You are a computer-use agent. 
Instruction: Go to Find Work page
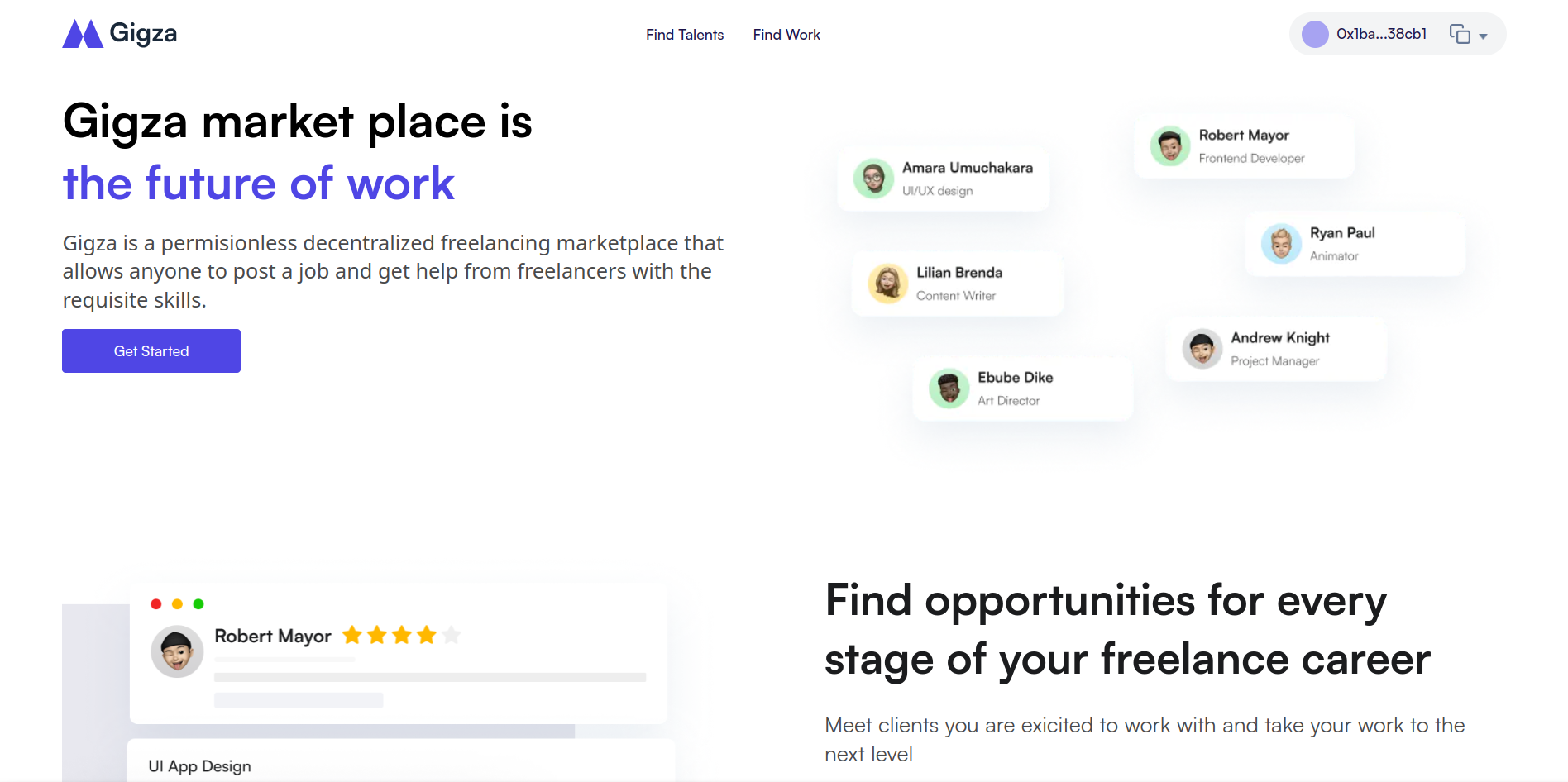(x=786, y=35)
